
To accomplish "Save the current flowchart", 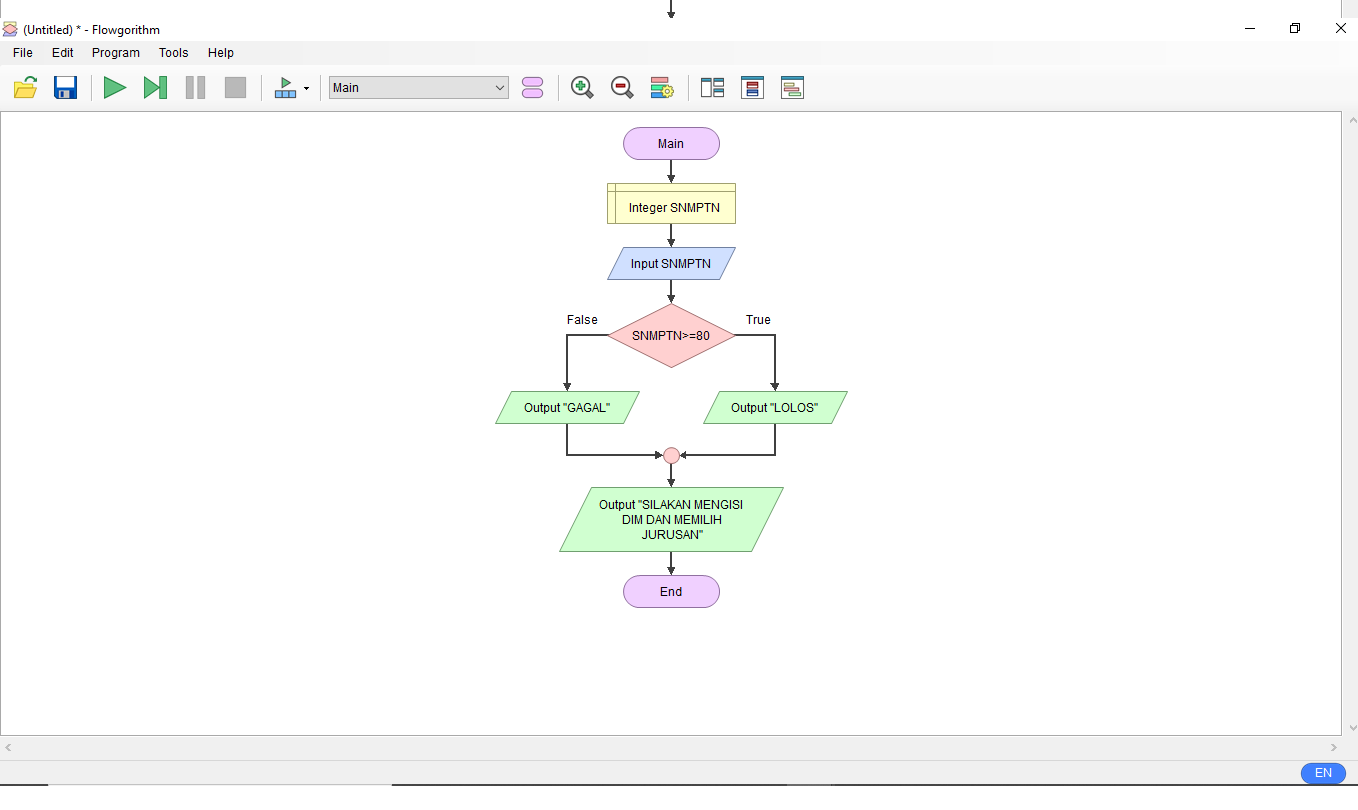I will [65, 87].
